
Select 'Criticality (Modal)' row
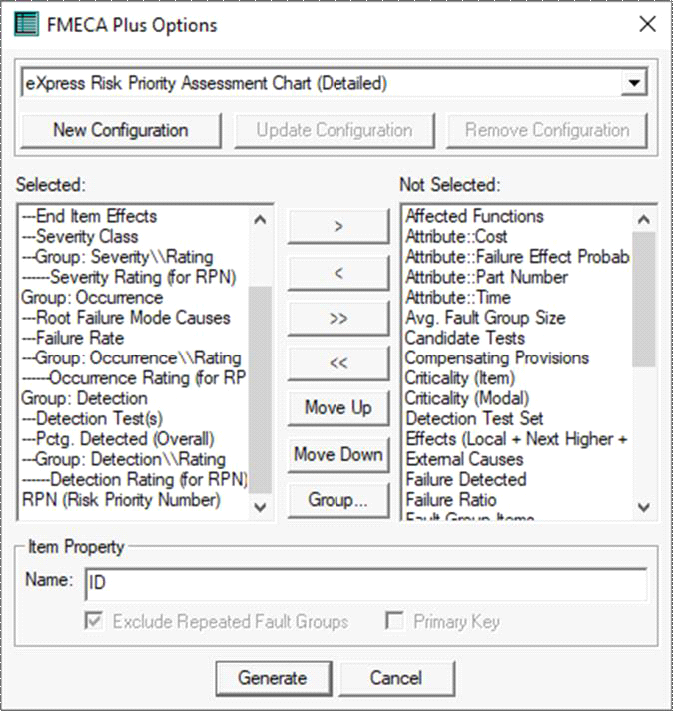(517, 399)
